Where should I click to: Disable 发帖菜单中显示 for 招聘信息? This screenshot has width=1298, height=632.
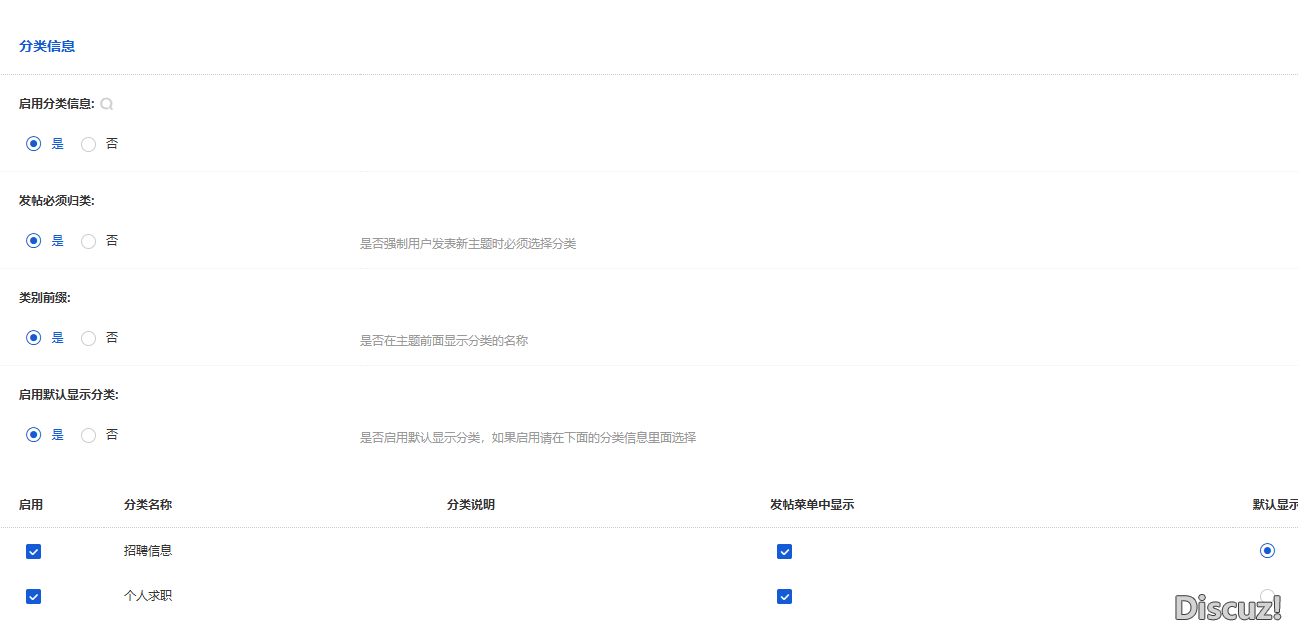[784, 551]
